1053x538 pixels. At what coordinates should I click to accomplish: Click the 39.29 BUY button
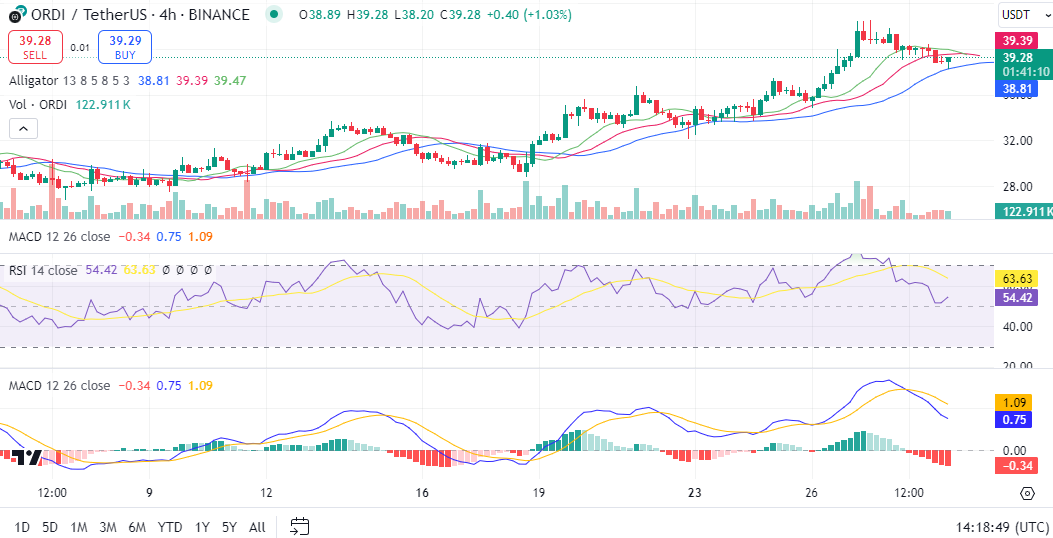click(125, 48)
